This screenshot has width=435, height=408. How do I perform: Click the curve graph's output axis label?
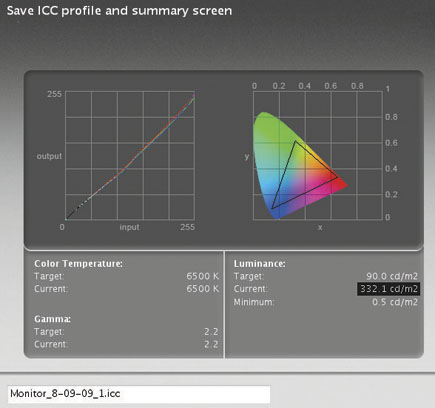pos(49,156)
